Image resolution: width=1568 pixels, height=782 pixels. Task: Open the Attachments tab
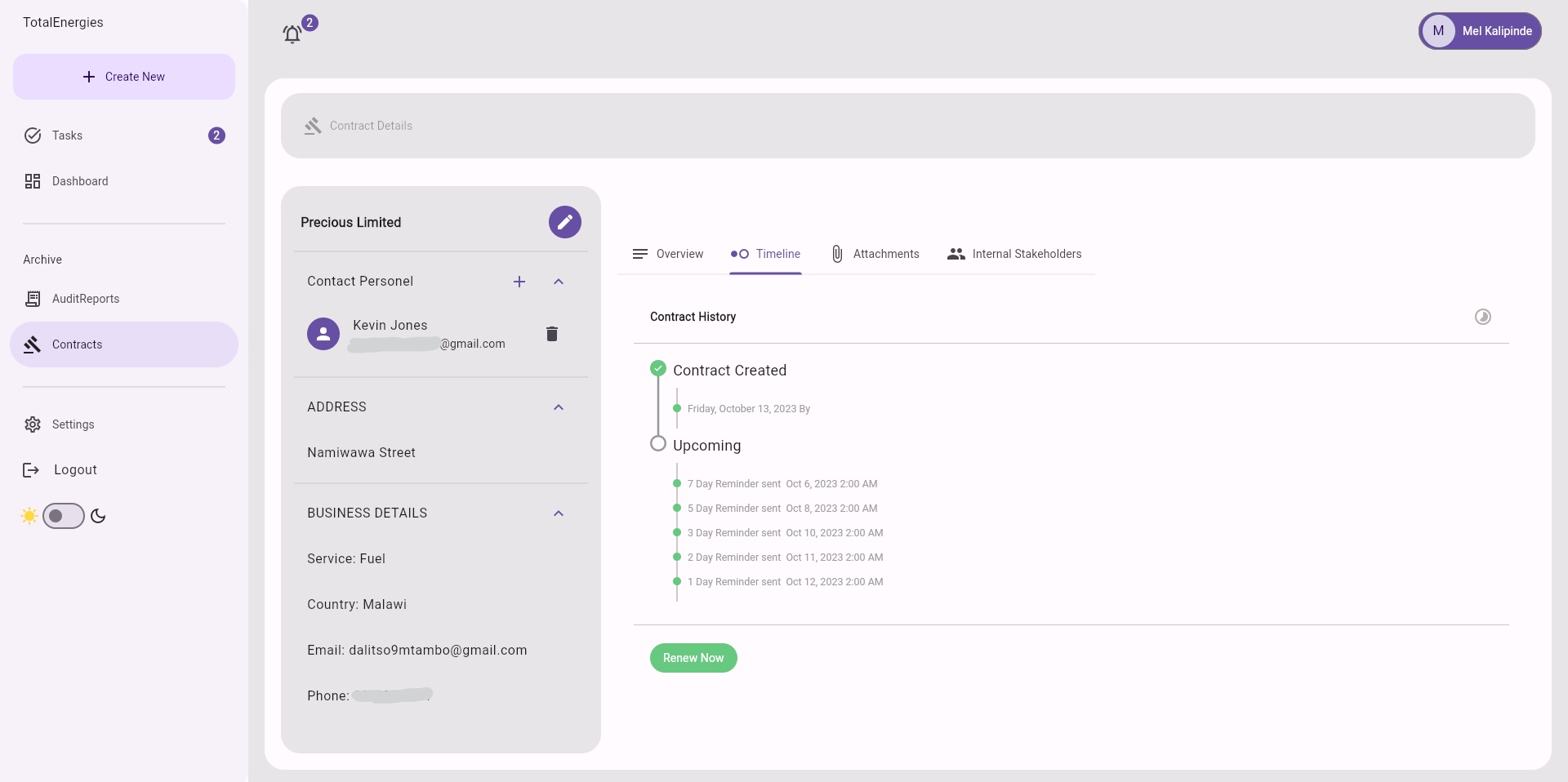tap(875, 254)
